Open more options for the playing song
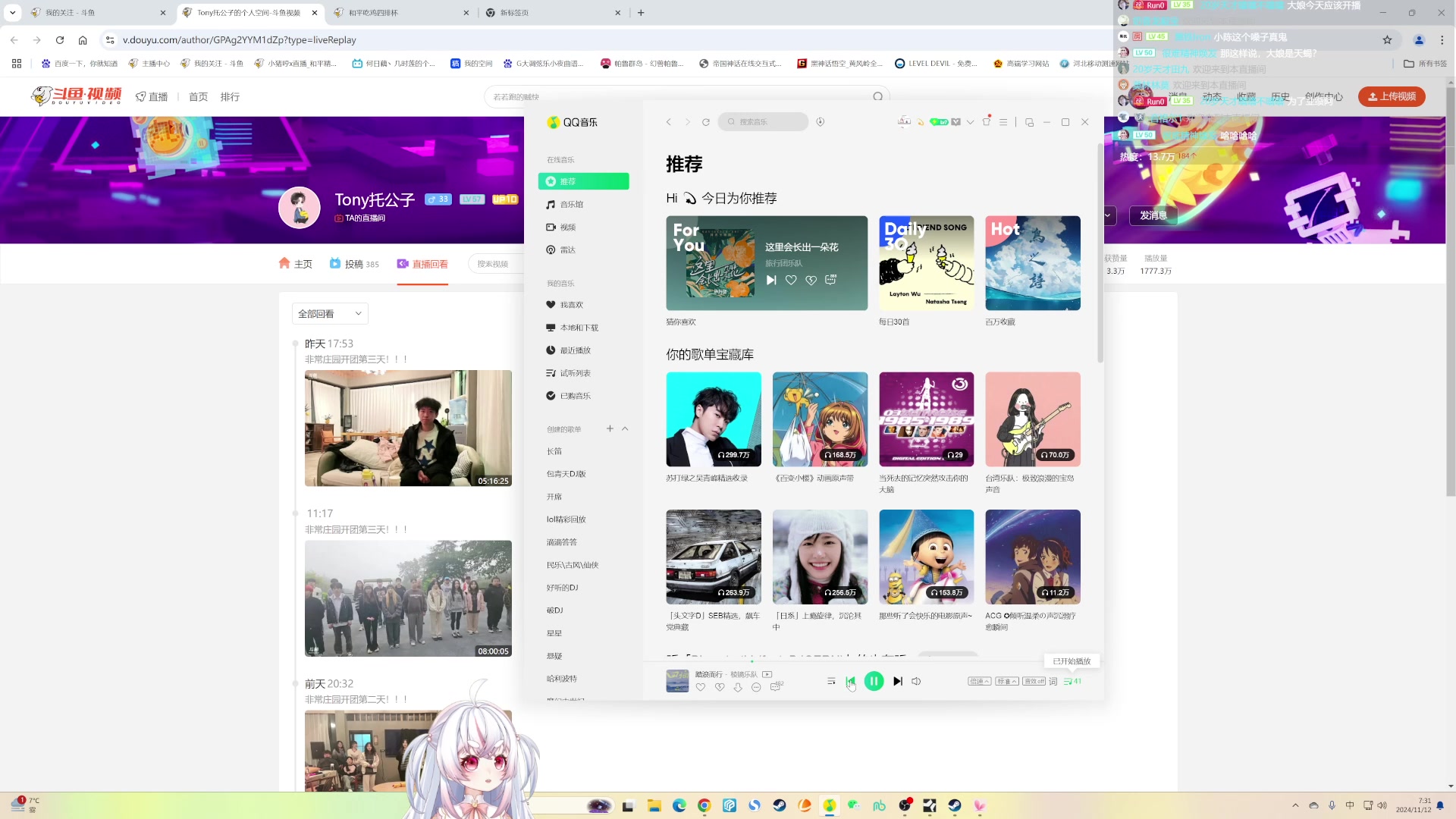1456x819 pixels. point(756,687)
